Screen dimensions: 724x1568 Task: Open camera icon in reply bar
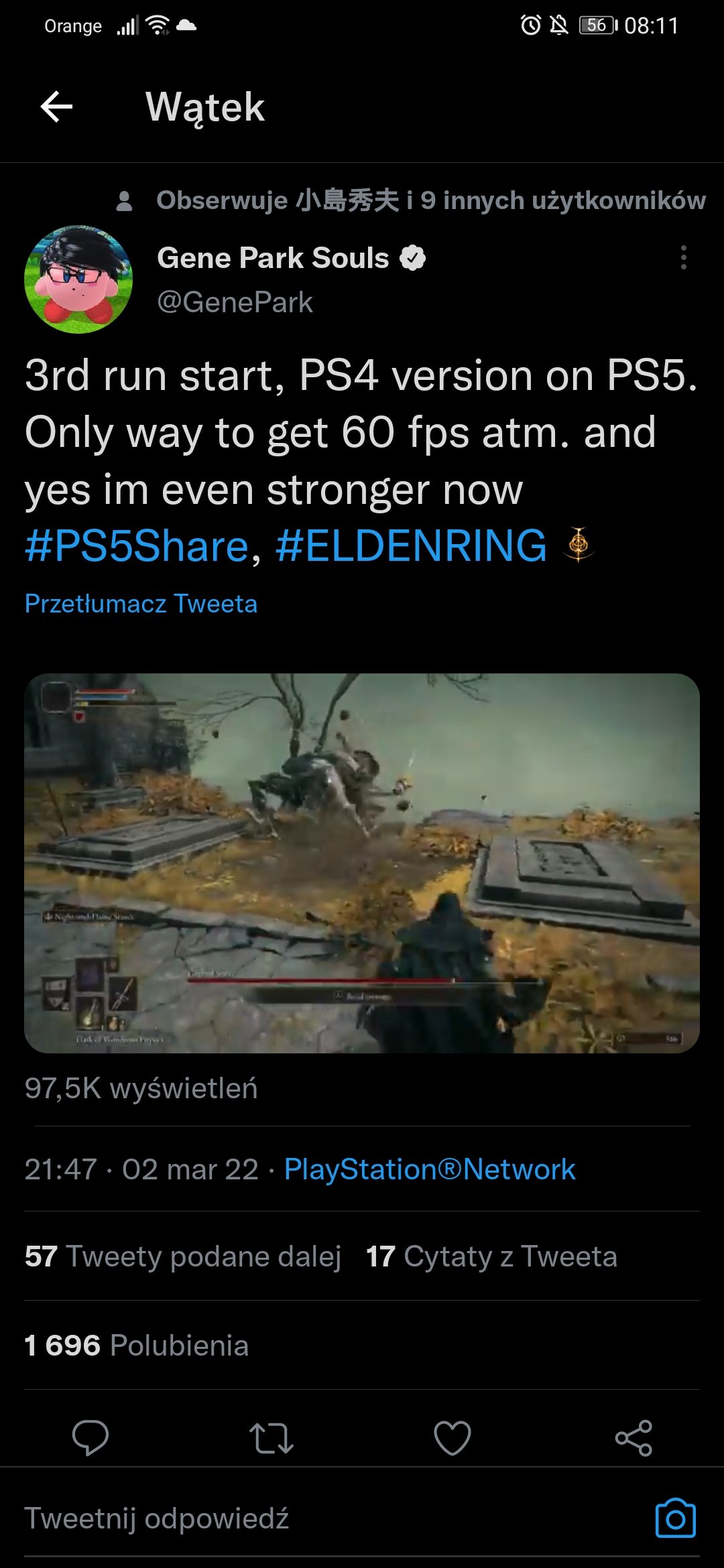pos(675,1518)
